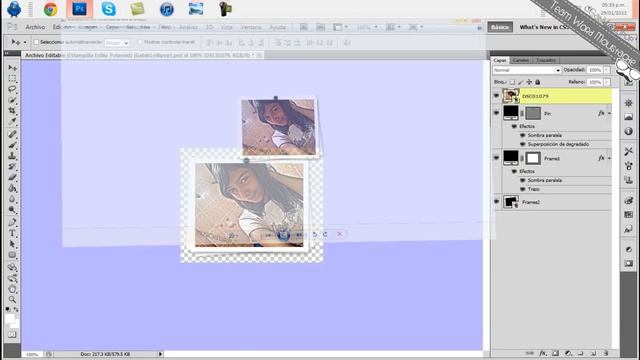The image size is (640, 360).
Task: Toggle Superposición de degradado effect visibility
Action: [x=522, y=144]
